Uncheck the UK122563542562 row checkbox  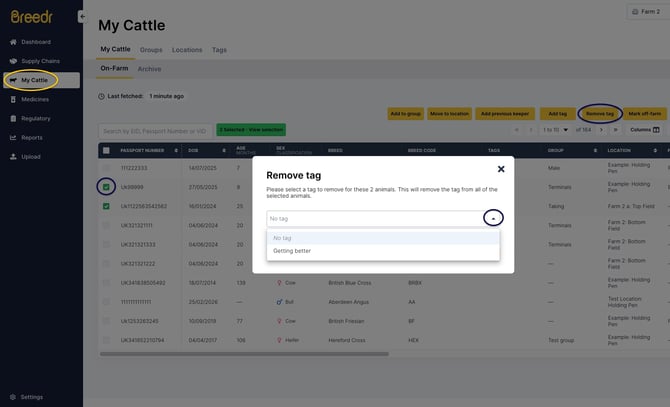point(106,206)
